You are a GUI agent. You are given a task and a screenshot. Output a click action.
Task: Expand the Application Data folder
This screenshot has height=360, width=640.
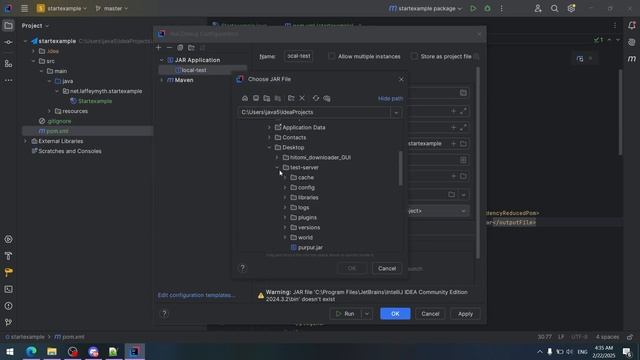(x=269, y=128)
